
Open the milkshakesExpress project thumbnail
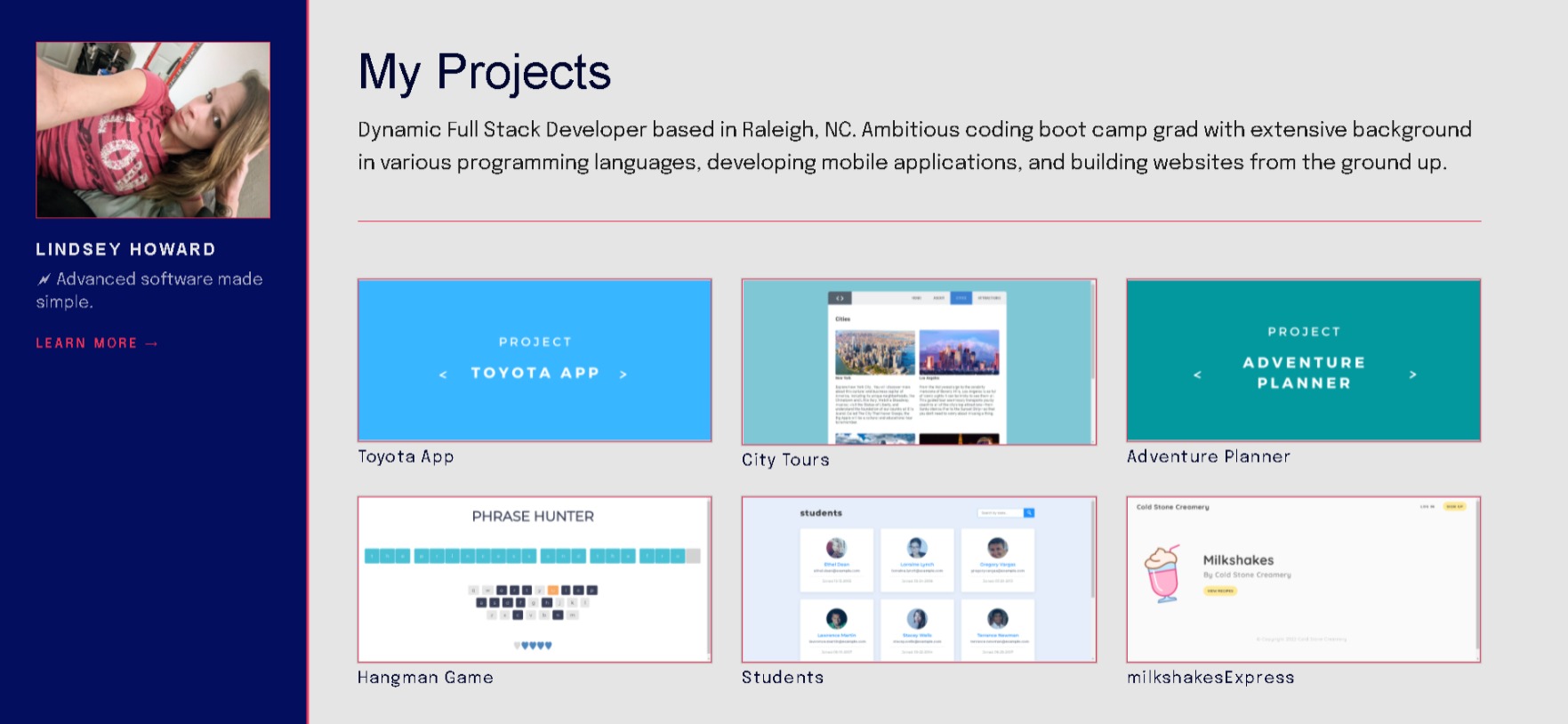point(1303,579)
